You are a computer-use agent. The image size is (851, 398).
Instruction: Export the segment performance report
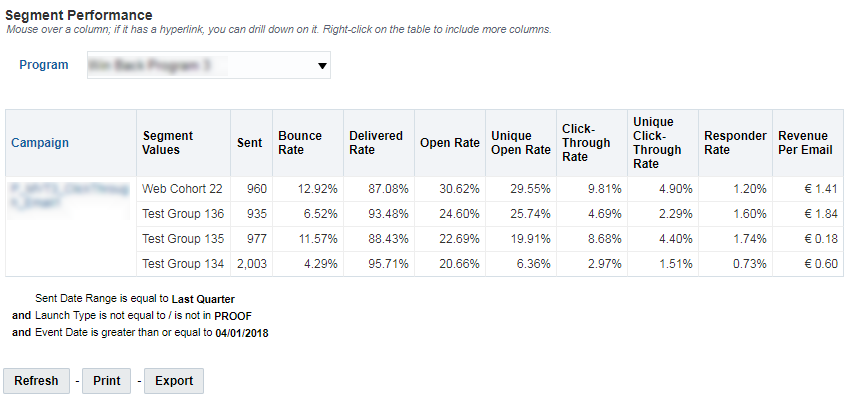174,381
